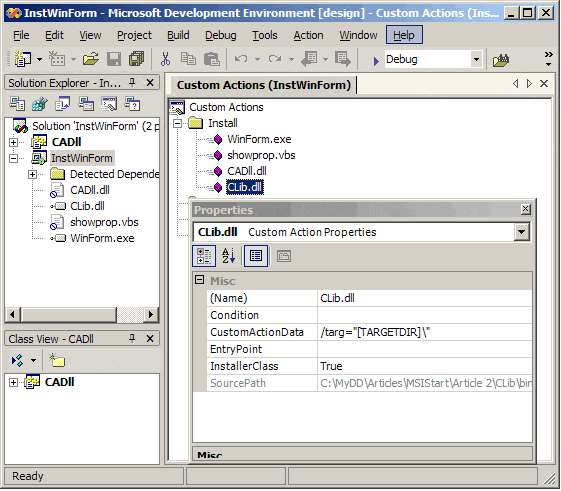Switch Properties grid to Categorized view

pos(204,256)
